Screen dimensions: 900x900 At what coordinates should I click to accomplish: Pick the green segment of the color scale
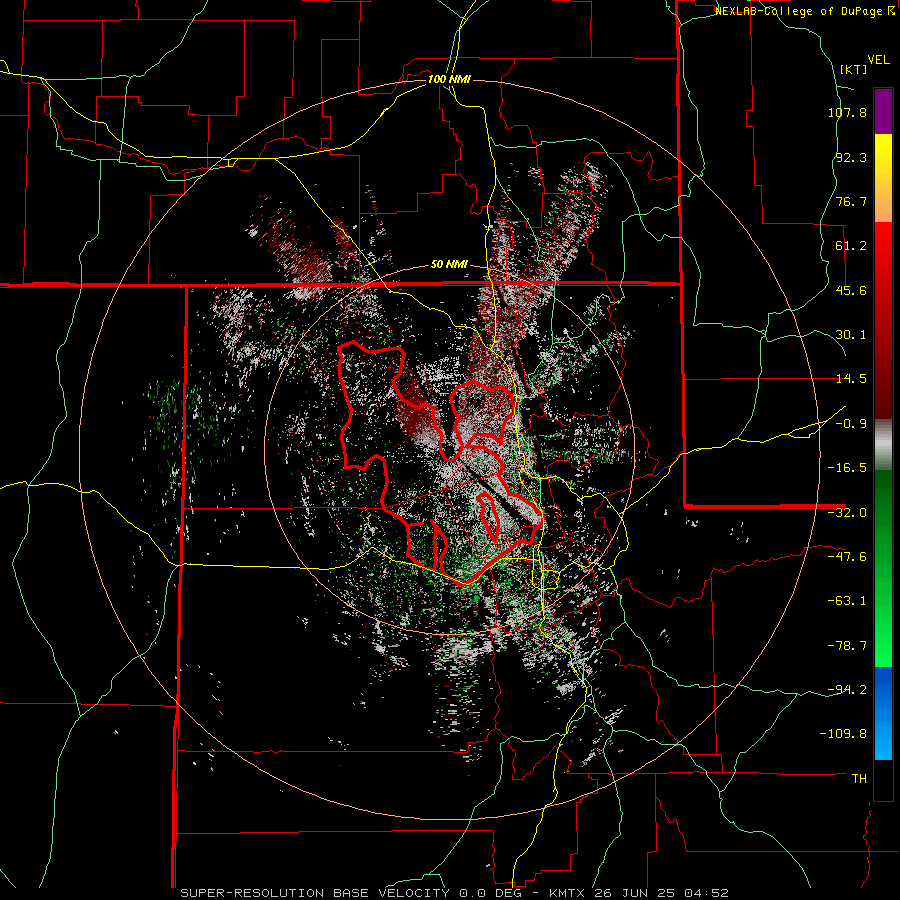point(883,568)
